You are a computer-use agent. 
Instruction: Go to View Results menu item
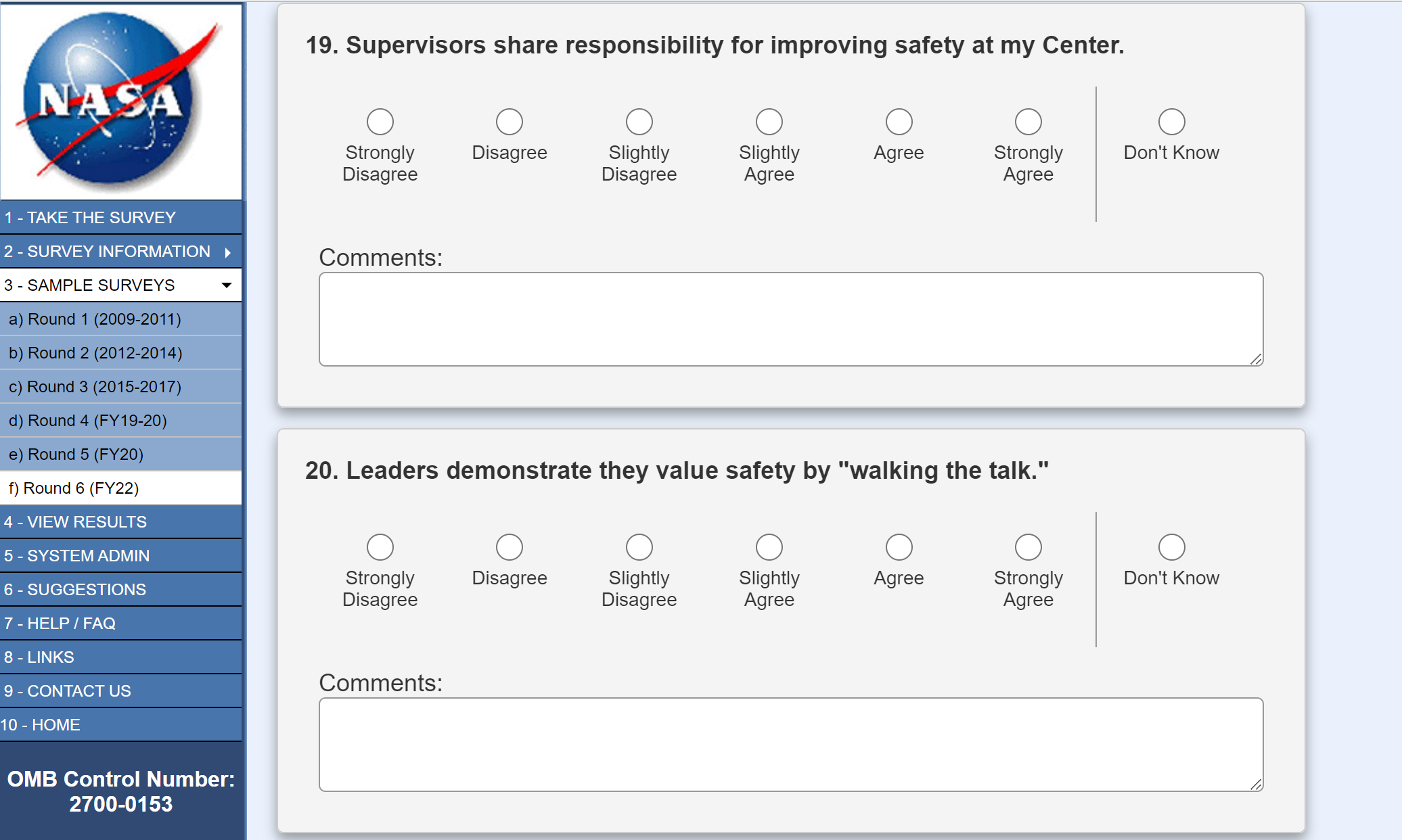[x=75, y=522]
